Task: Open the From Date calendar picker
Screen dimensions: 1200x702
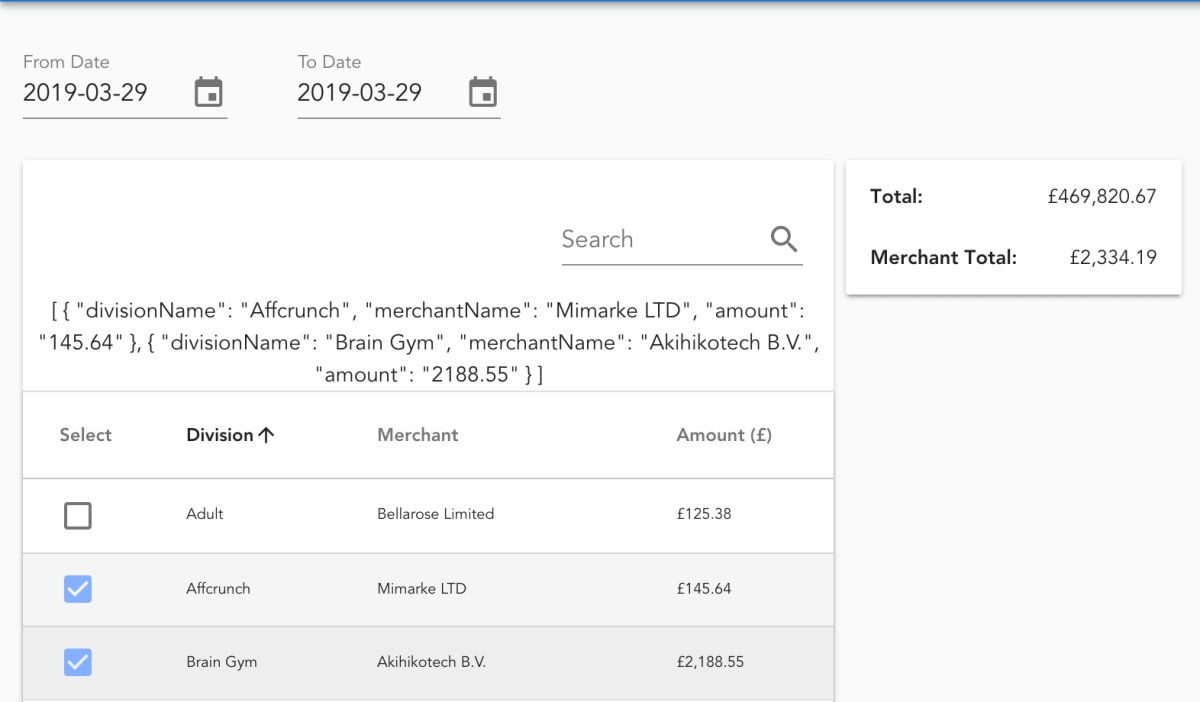Action: tap(208, 92)
